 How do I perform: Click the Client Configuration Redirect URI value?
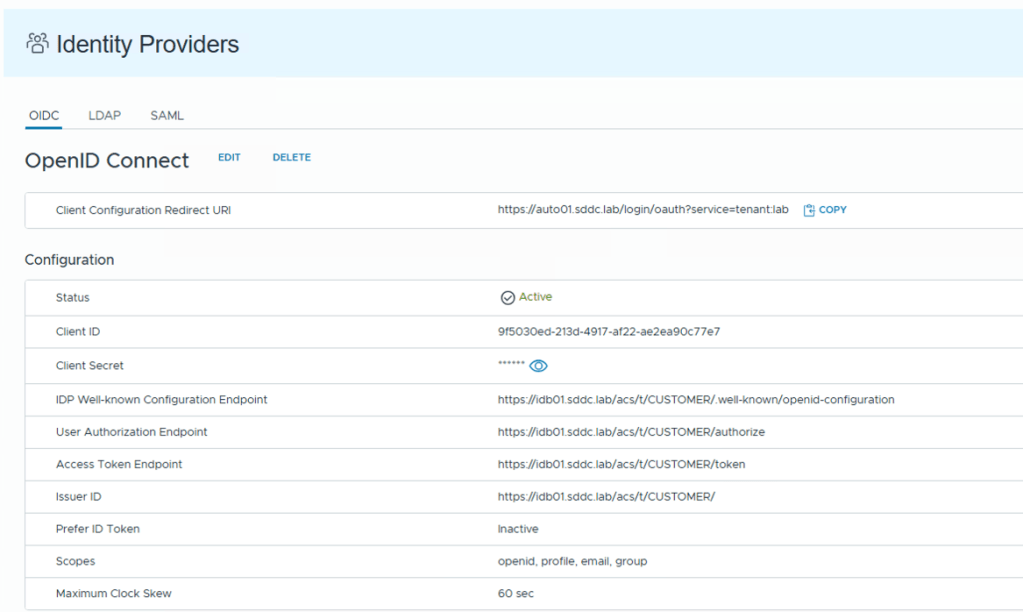643,210
